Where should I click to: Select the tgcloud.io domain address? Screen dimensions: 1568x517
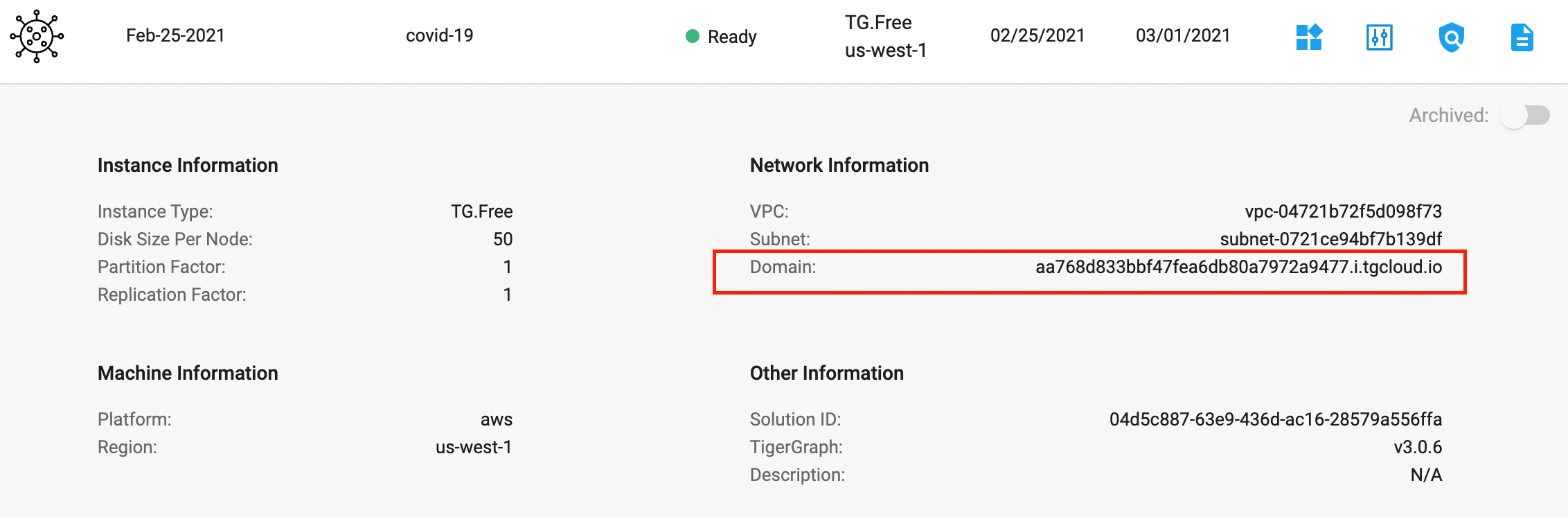click(1238, 267)
